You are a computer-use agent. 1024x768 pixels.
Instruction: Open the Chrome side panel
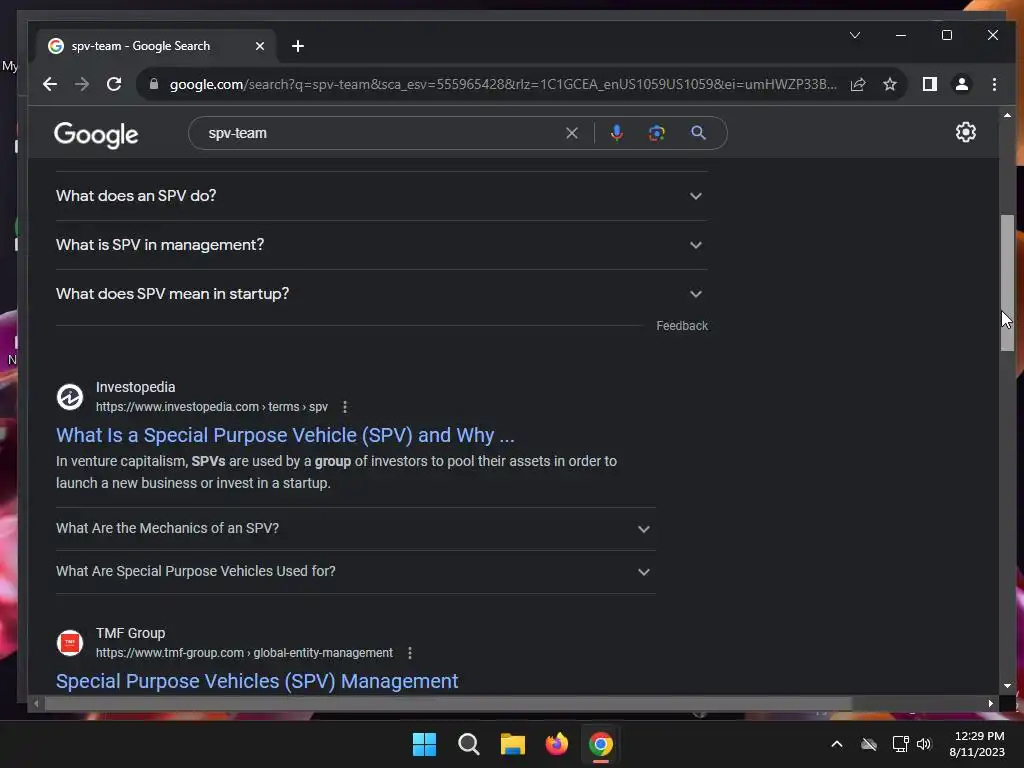click(929, 84)
